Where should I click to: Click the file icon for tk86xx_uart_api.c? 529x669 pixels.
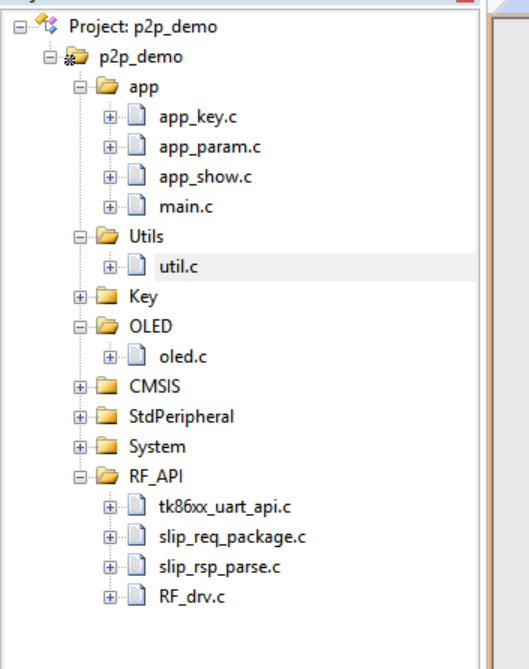[137, 505]
